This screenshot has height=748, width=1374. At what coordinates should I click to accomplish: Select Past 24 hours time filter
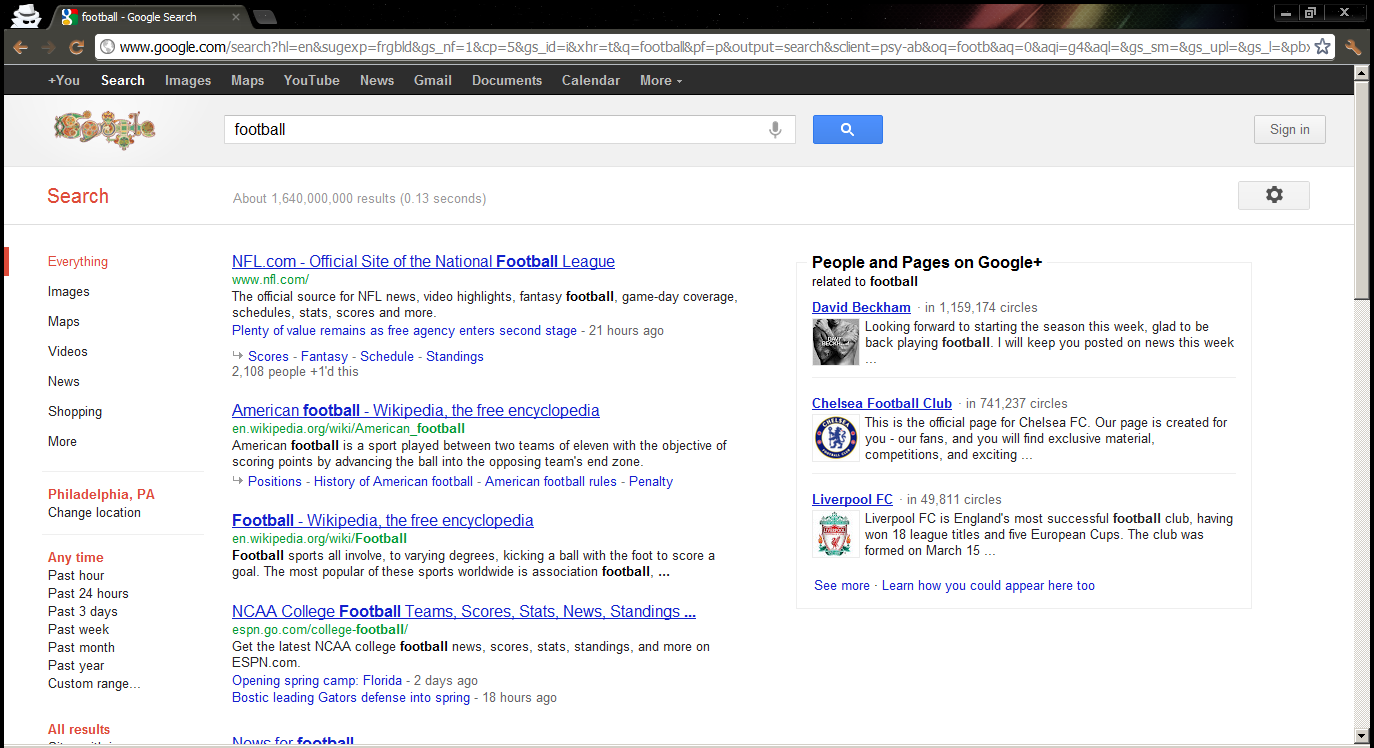[x=88, y=593]
